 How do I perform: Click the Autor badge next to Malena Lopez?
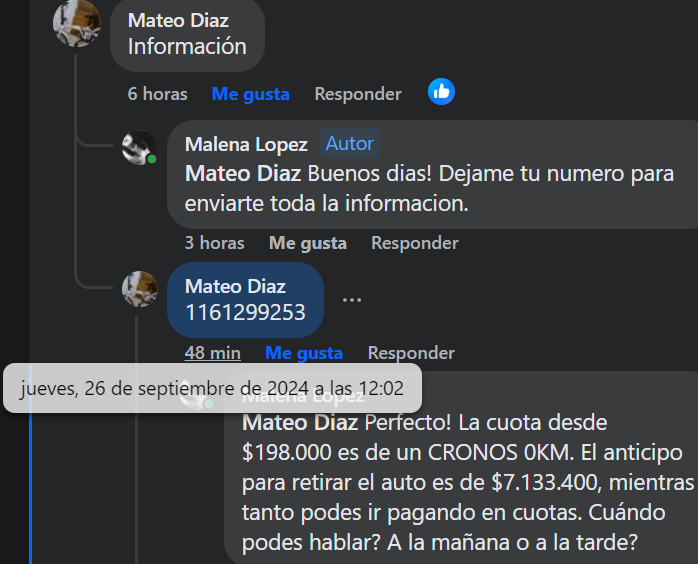pyautogui.click(x=349, y=143)
